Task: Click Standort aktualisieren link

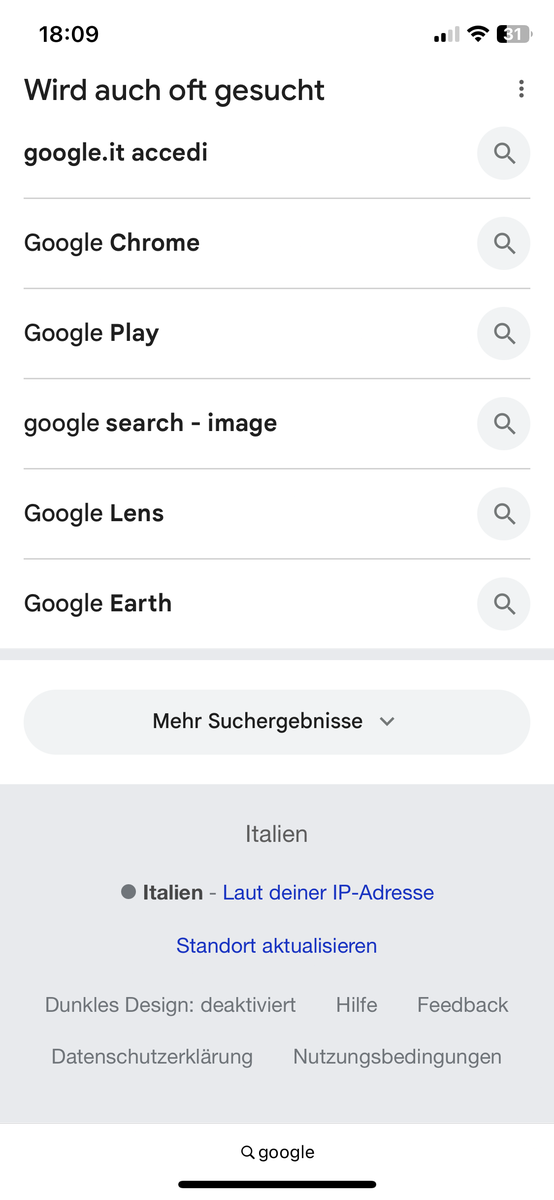Action: pos(276,945)
